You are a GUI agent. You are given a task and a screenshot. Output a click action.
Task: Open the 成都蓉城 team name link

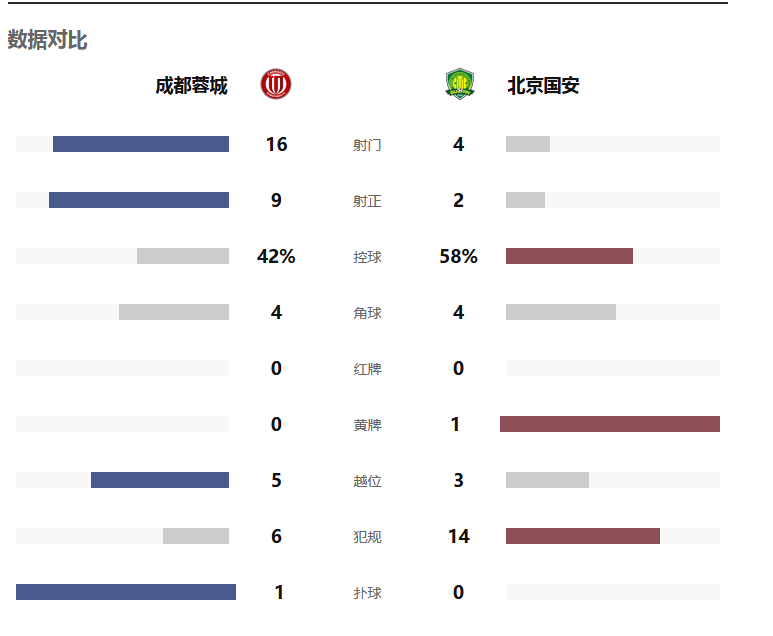pos(191,85)
